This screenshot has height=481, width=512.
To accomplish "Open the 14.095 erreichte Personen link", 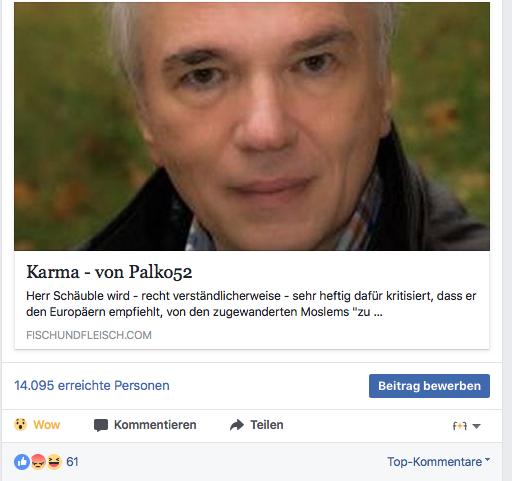I will pyautogui.click(x=92, y=386).
